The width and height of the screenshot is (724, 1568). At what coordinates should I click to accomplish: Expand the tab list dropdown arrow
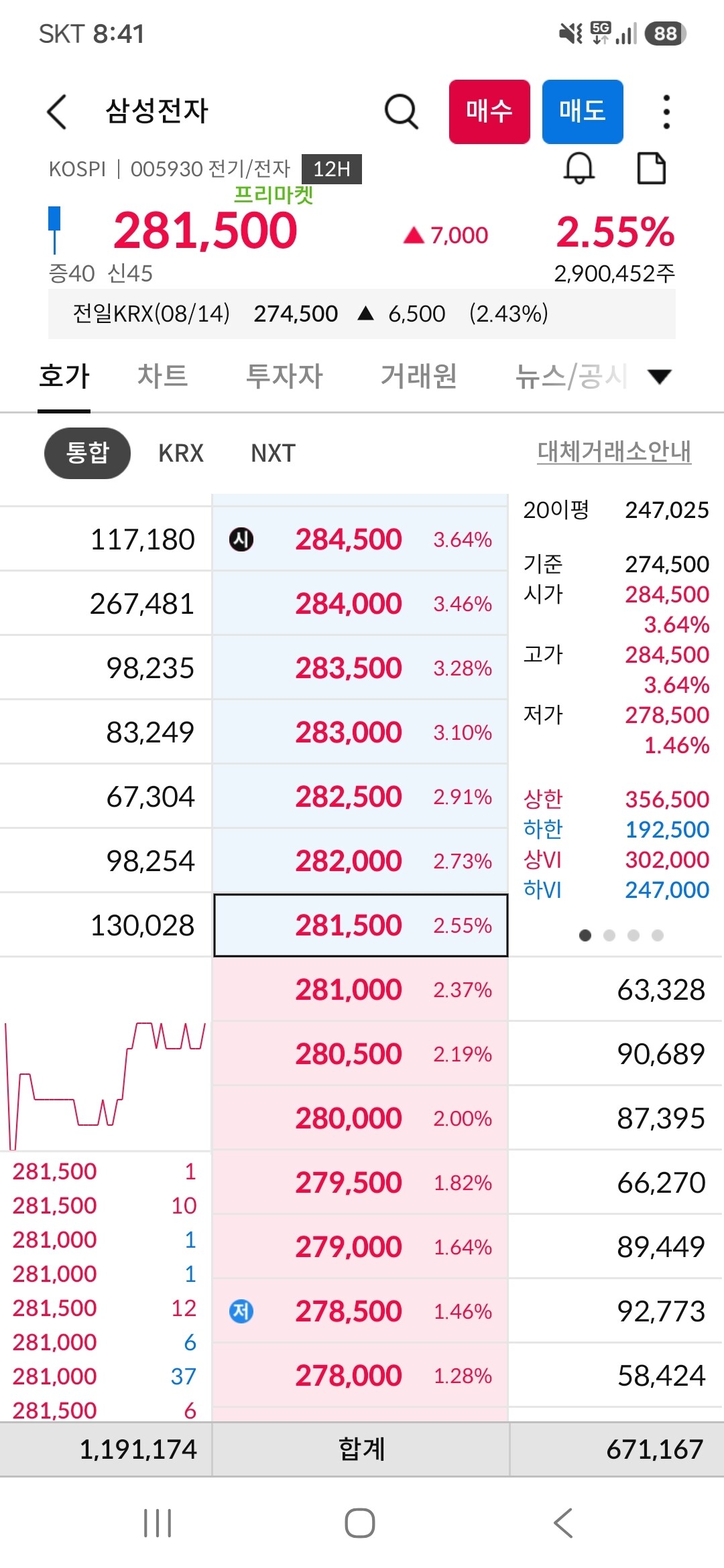coord(660,377)
